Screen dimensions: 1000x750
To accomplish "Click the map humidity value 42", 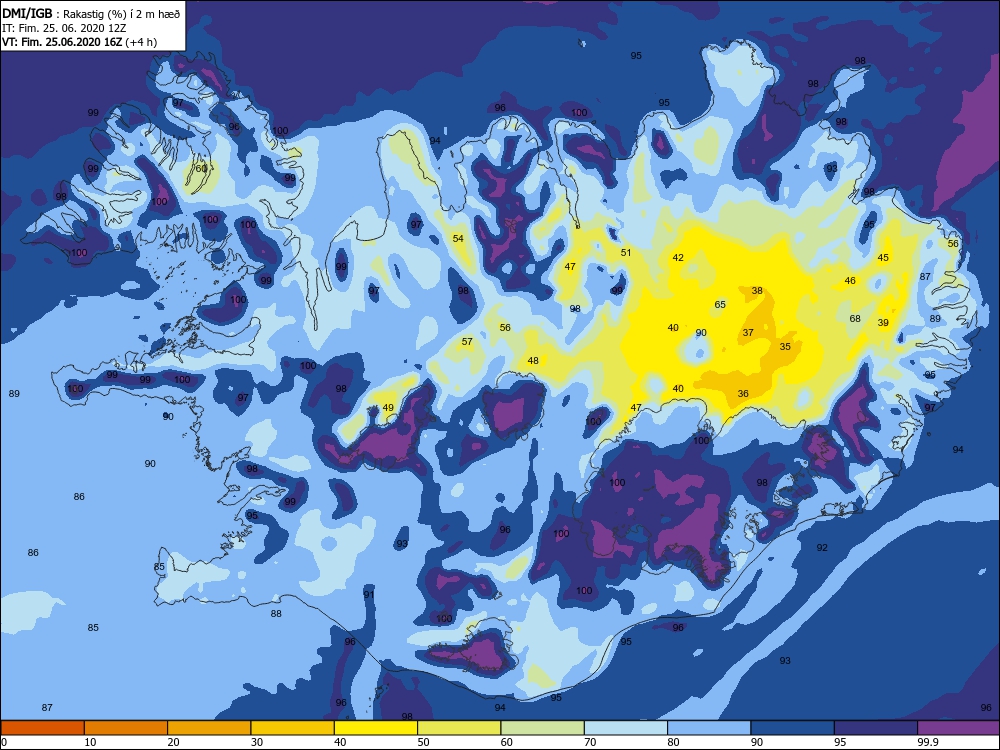I will coord(678,257).
